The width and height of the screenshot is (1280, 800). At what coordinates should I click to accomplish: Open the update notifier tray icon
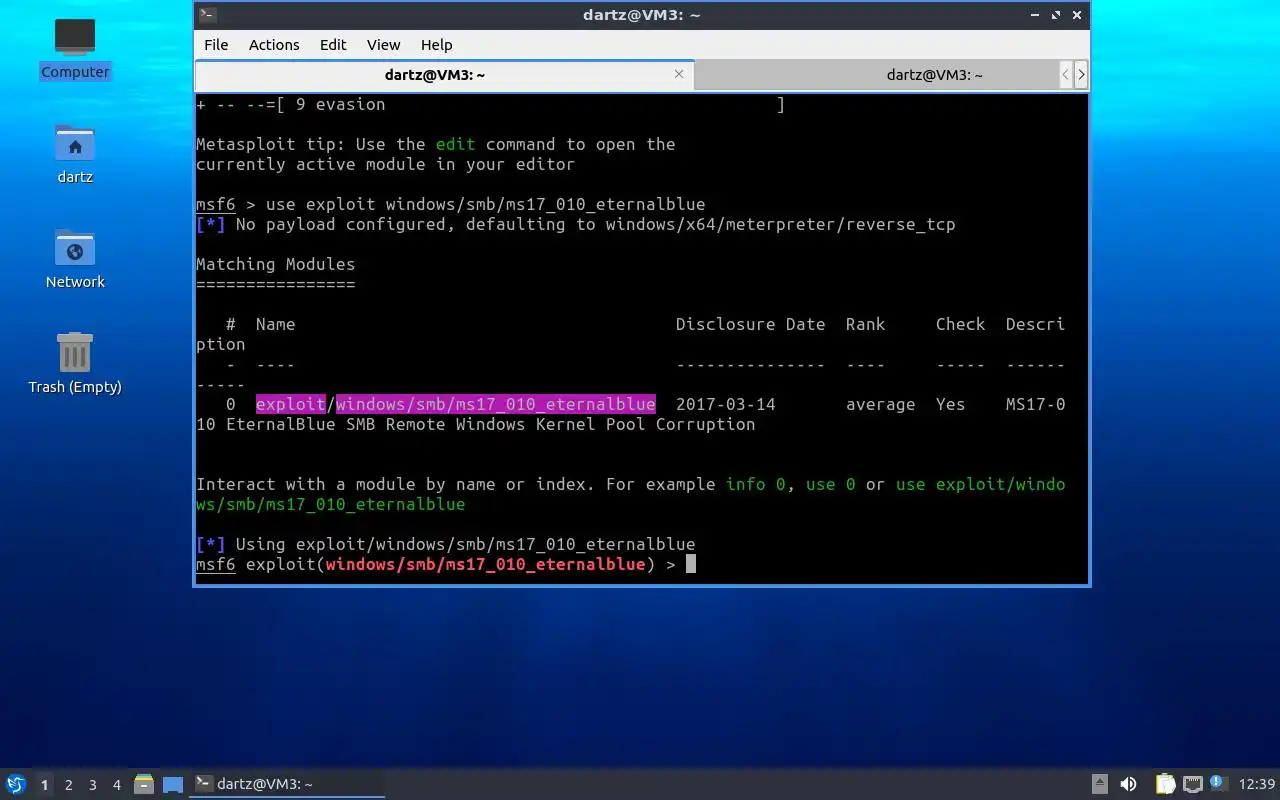pyautogui.click(x=1217, y=783)
